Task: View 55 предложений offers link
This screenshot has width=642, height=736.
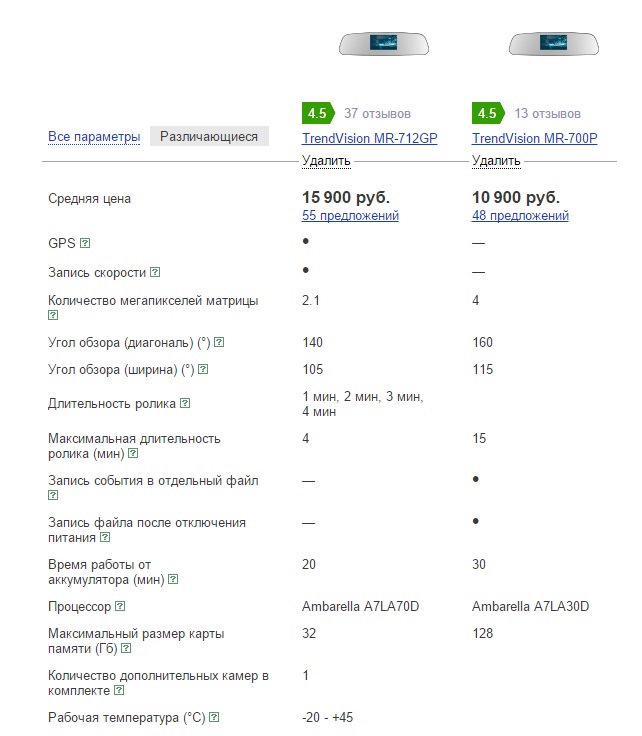Action: 350,216
